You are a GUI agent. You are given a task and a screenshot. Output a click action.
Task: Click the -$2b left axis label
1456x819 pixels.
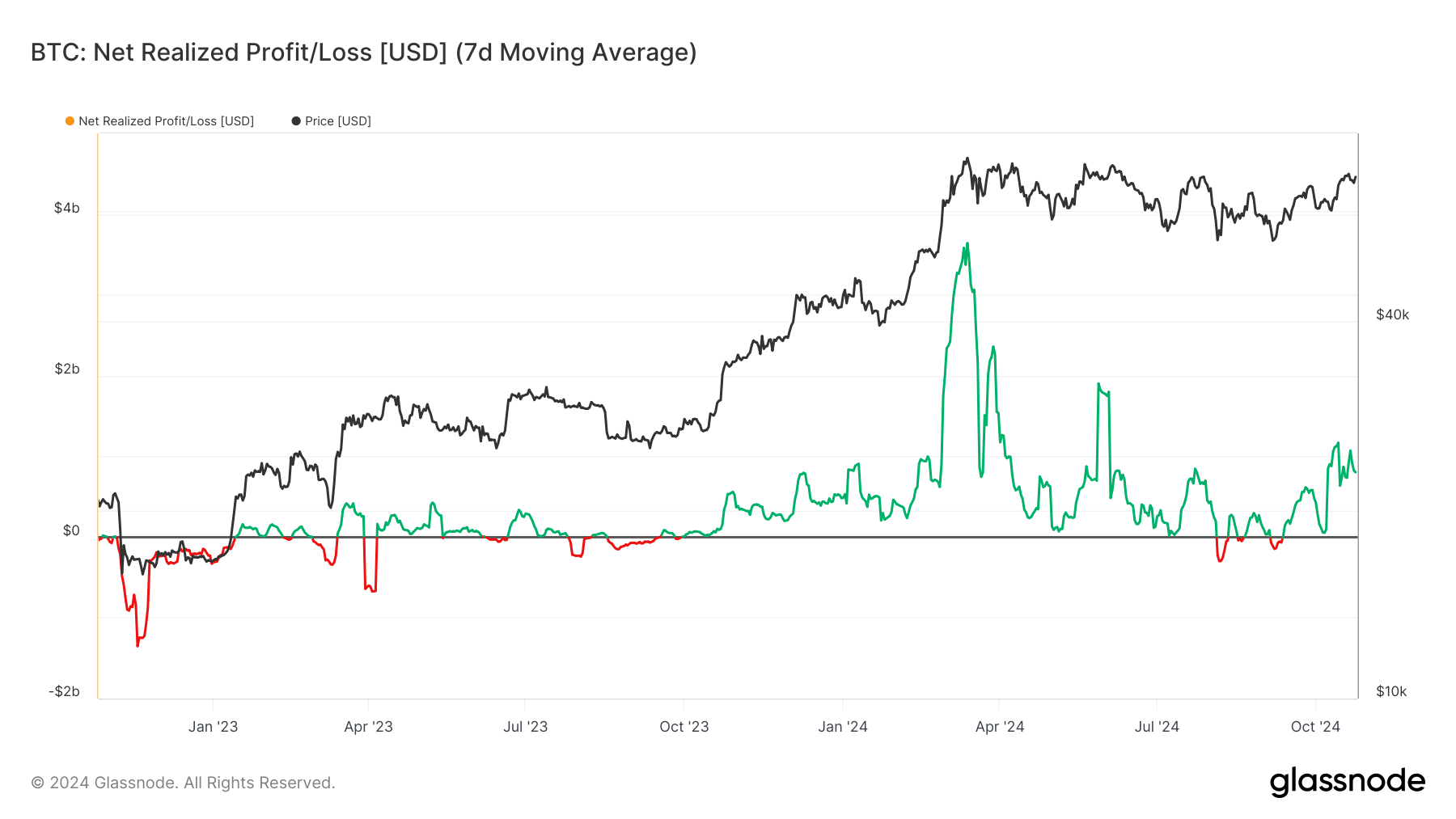pyautogui.click(x=64, y=692)
